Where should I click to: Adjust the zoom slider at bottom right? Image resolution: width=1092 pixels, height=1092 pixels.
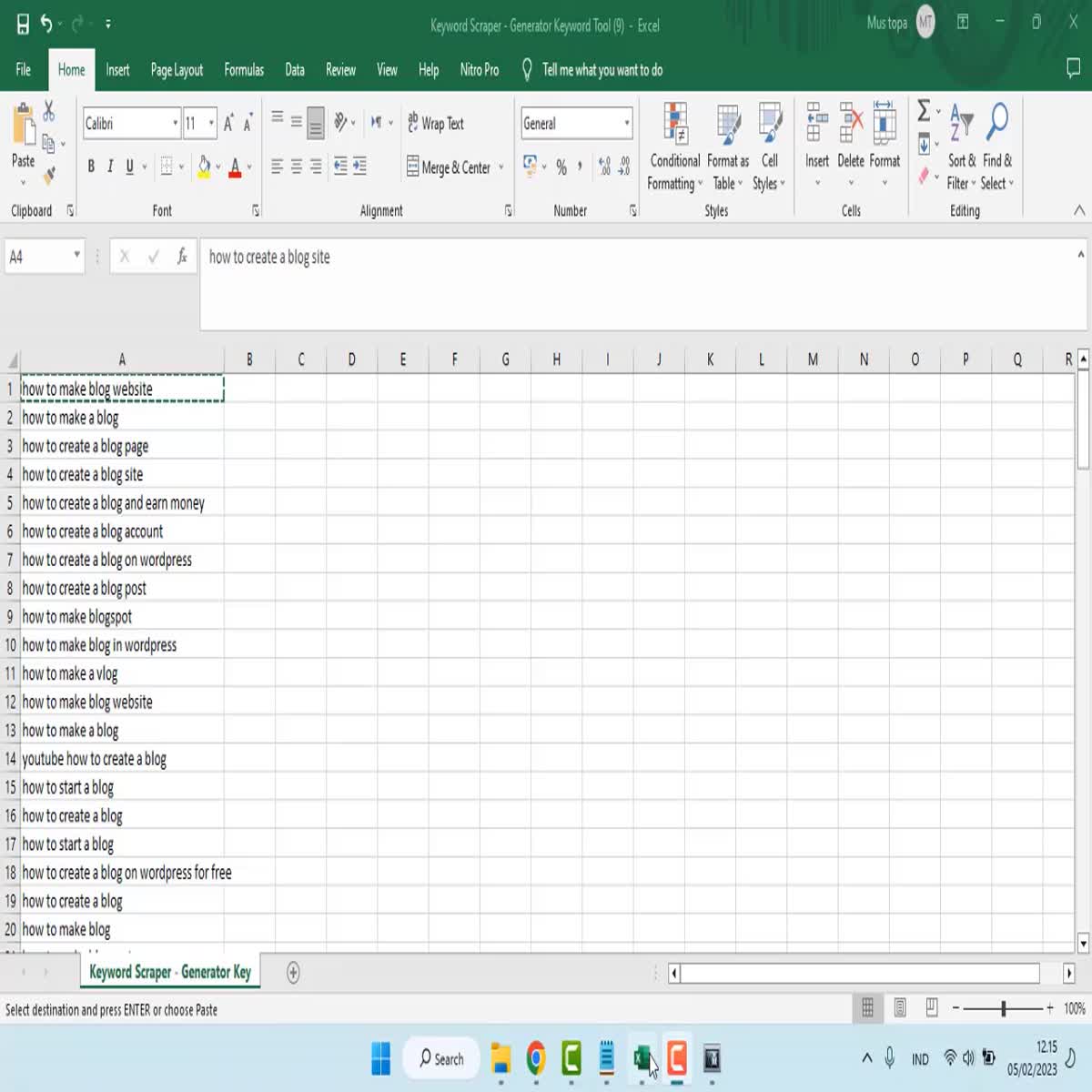pyautogui.click(x=1002, y=1008)
